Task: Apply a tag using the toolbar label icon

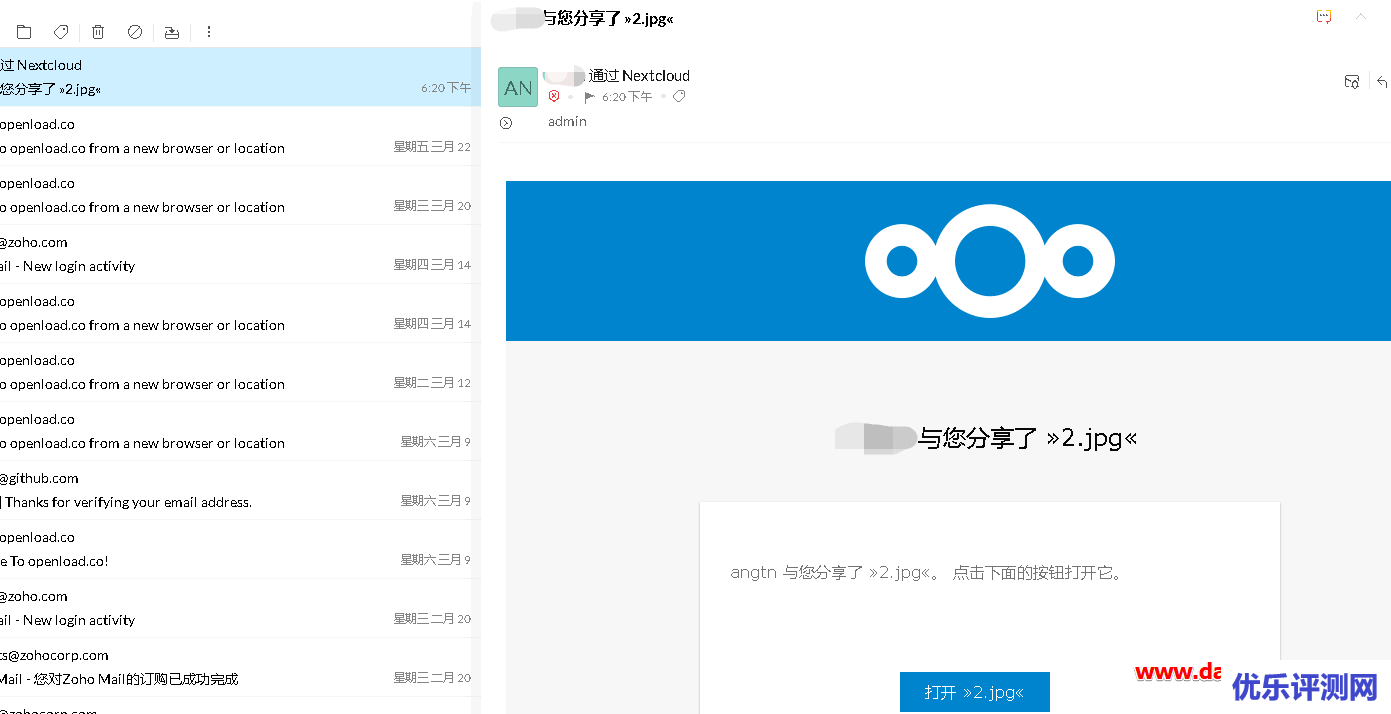Action: point(60,31)
